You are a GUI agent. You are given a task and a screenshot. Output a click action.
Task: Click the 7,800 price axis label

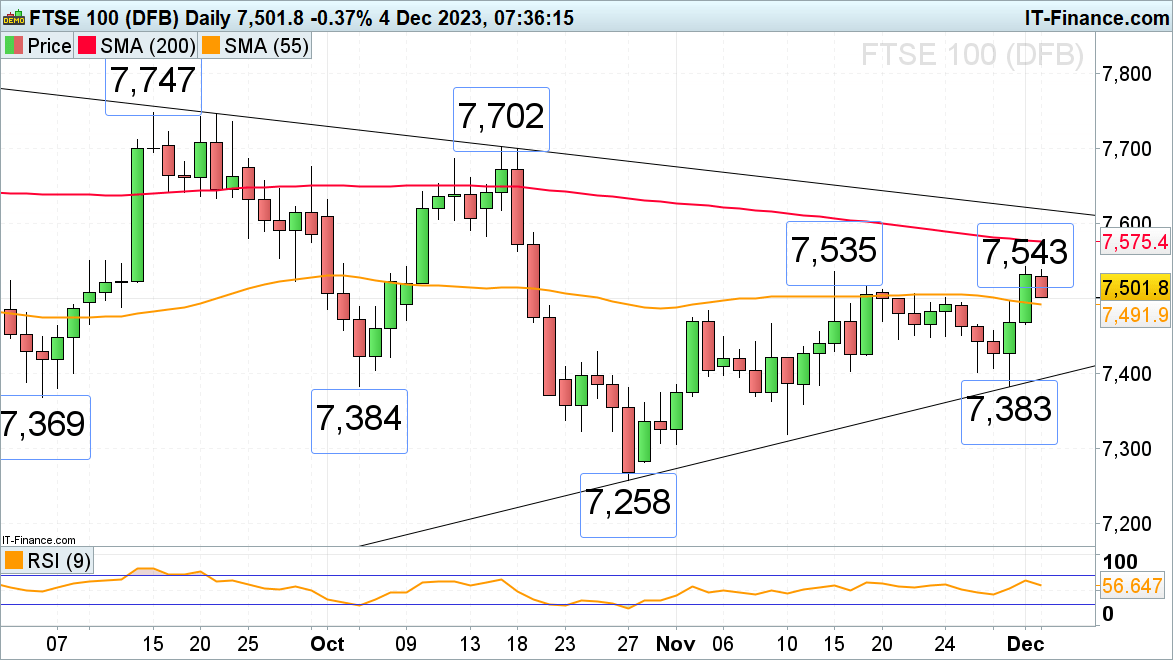(1127, 73)
